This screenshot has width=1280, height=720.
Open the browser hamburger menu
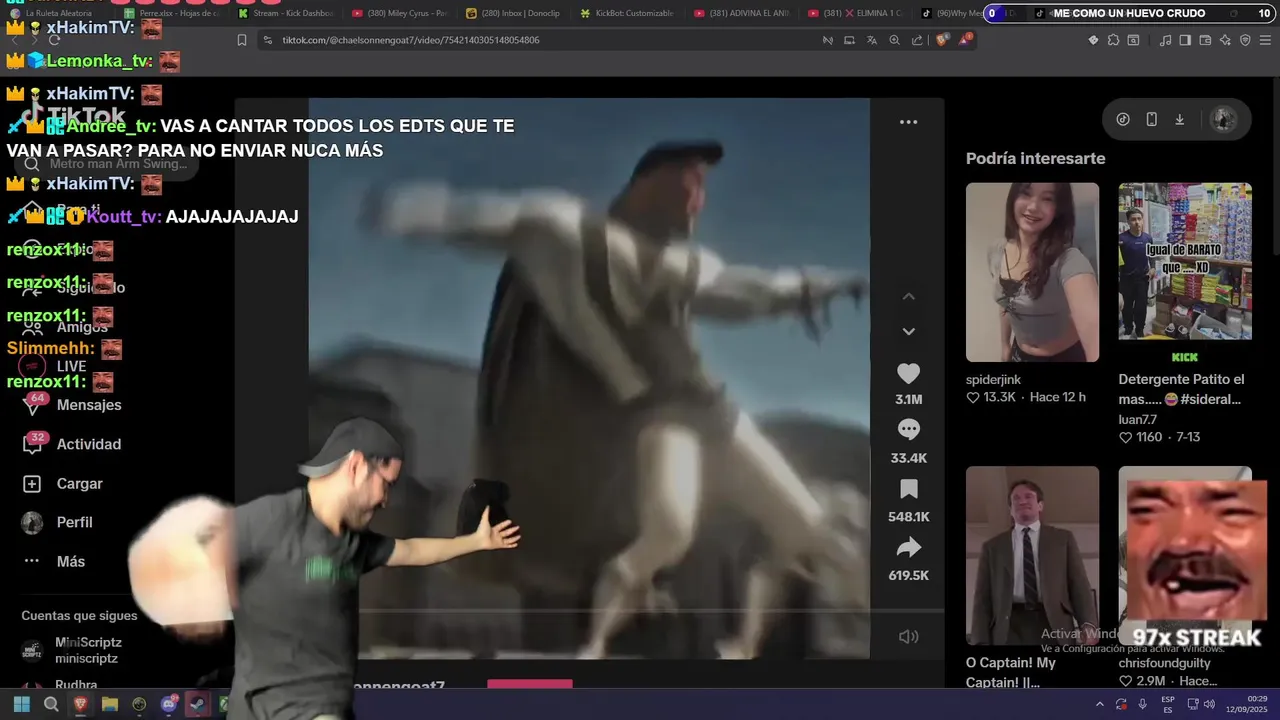(x=1266, y=40)
